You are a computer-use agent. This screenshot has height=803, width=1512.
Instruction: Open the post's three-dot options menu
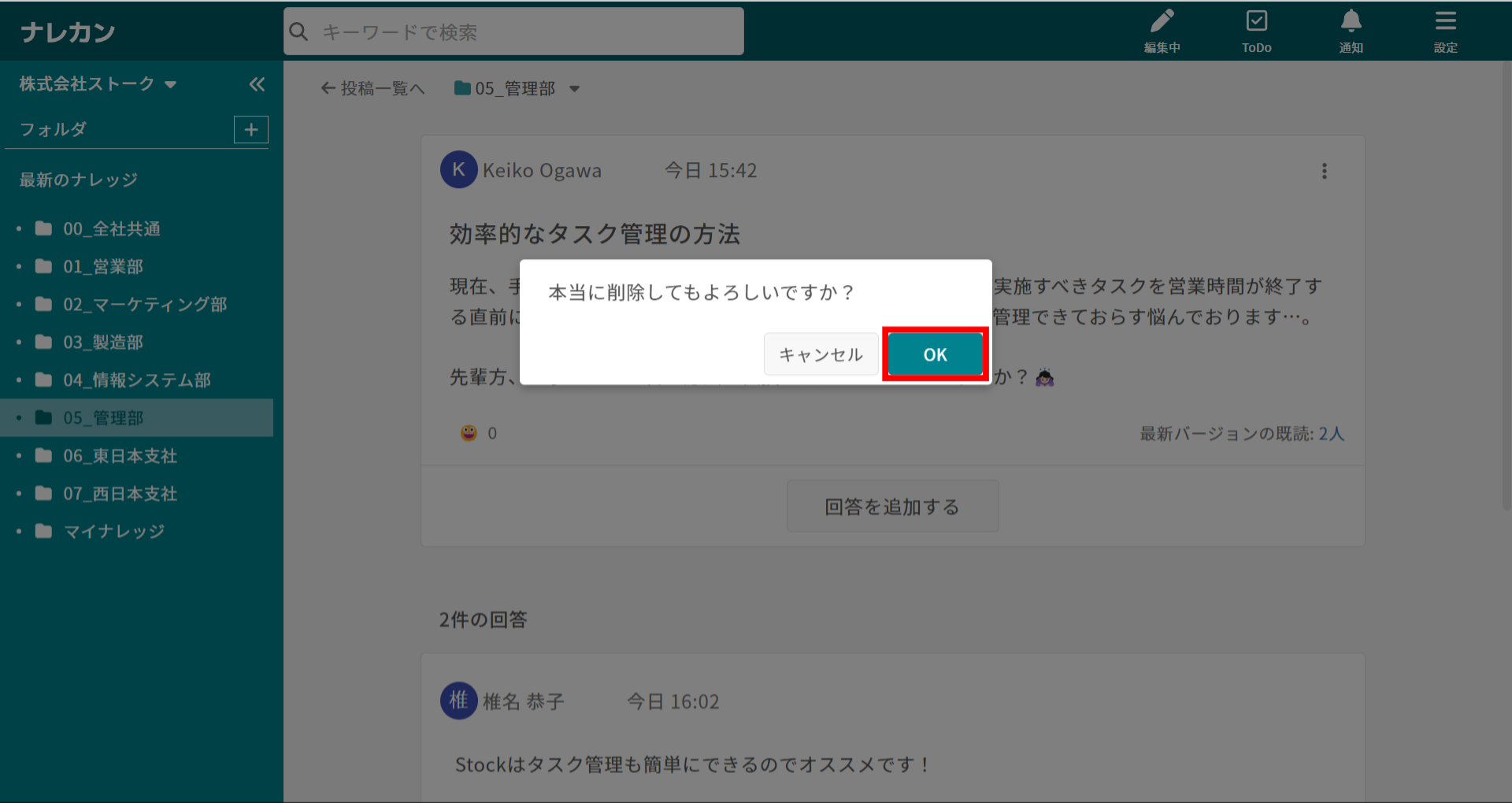coord(1324,171)
